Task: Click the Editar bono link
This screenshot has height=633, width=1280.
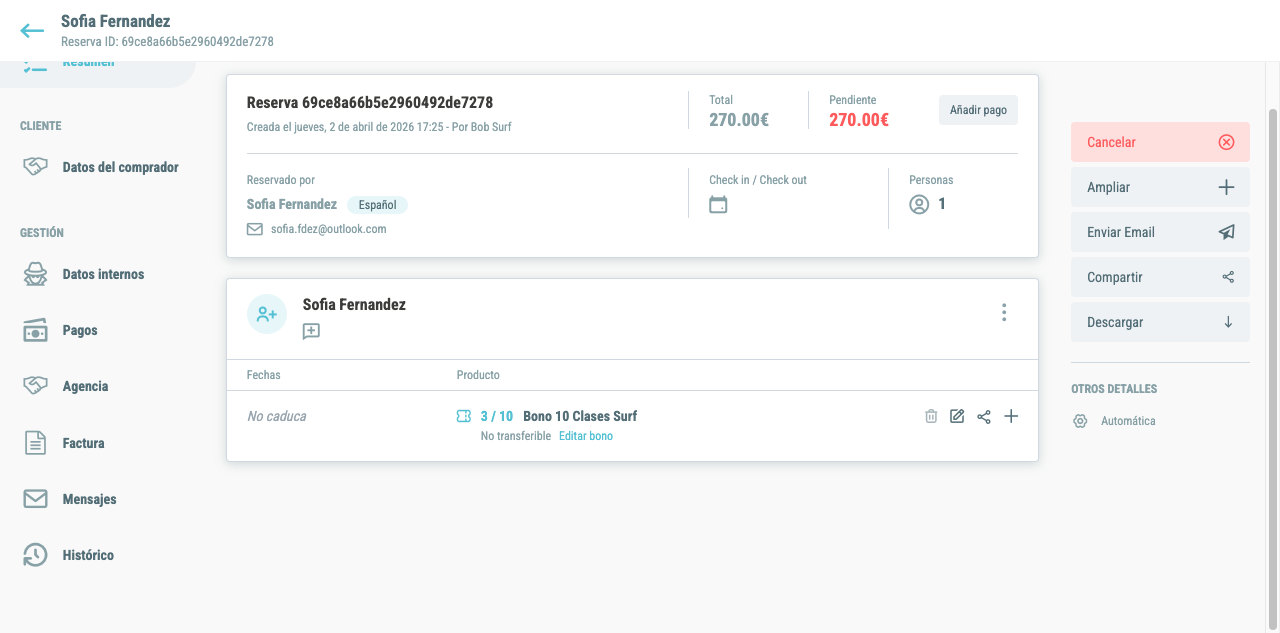Action: pos(586,436)
